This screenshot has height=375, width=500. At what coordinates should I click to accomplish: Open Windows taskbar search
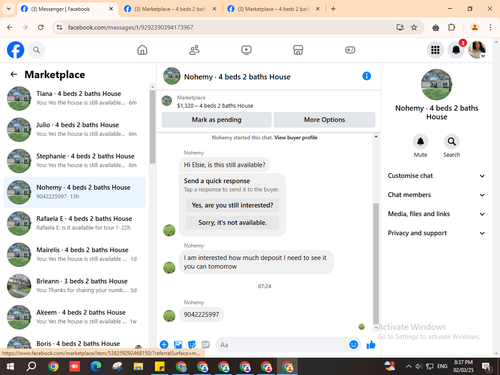pos(31,367)
